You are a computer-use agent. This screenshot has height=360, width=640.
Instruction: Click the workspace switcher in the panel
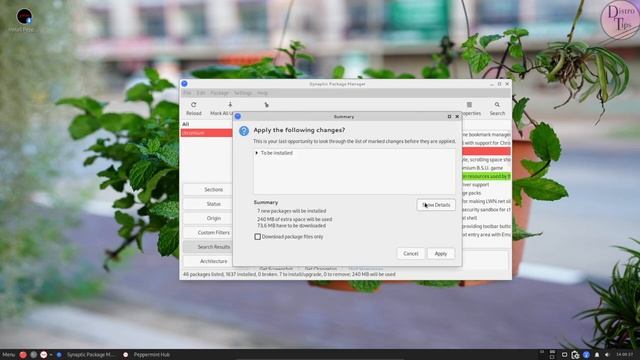(552, 354)
